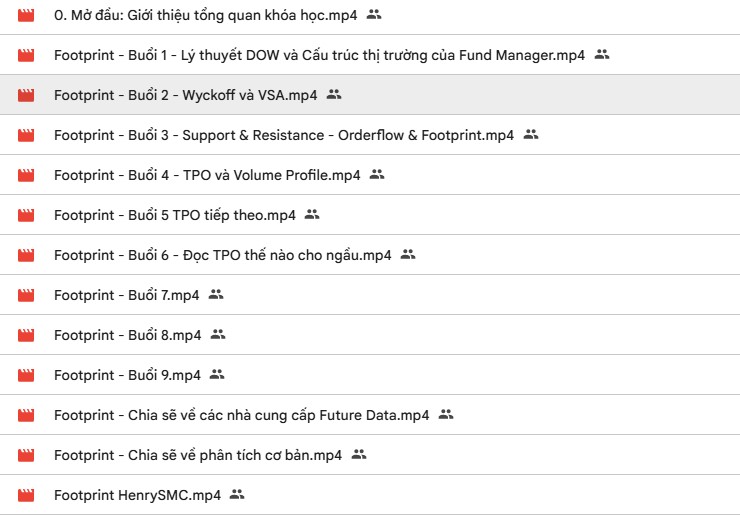The height and width of the screenshot is (516, 740).
Task: Click shared icon on Future Data file
Action: tap(446, 415)
